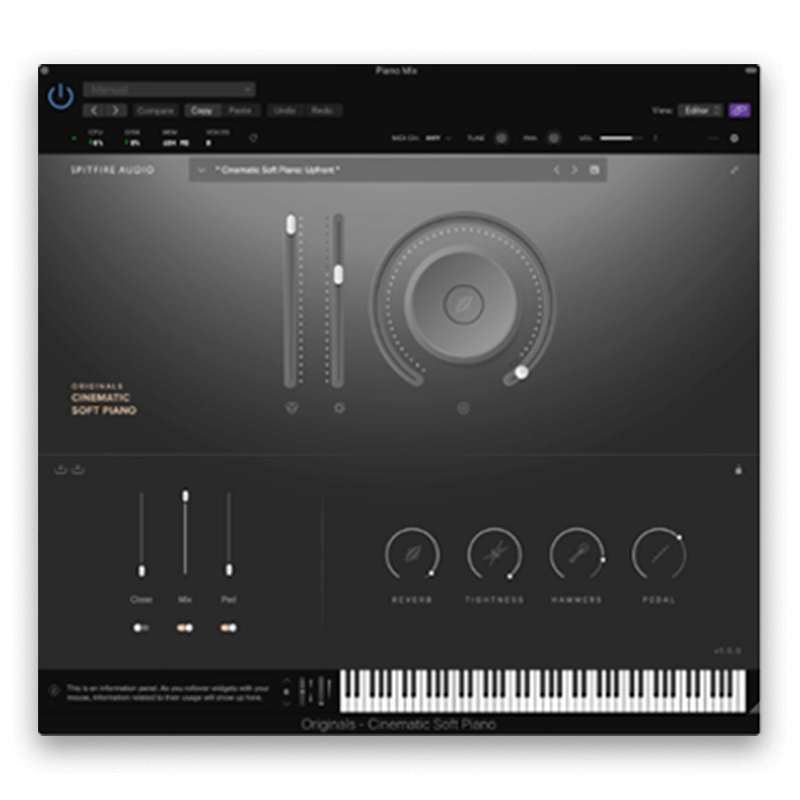
Task: Click the information panel text
Action: [x=168, y=693]
